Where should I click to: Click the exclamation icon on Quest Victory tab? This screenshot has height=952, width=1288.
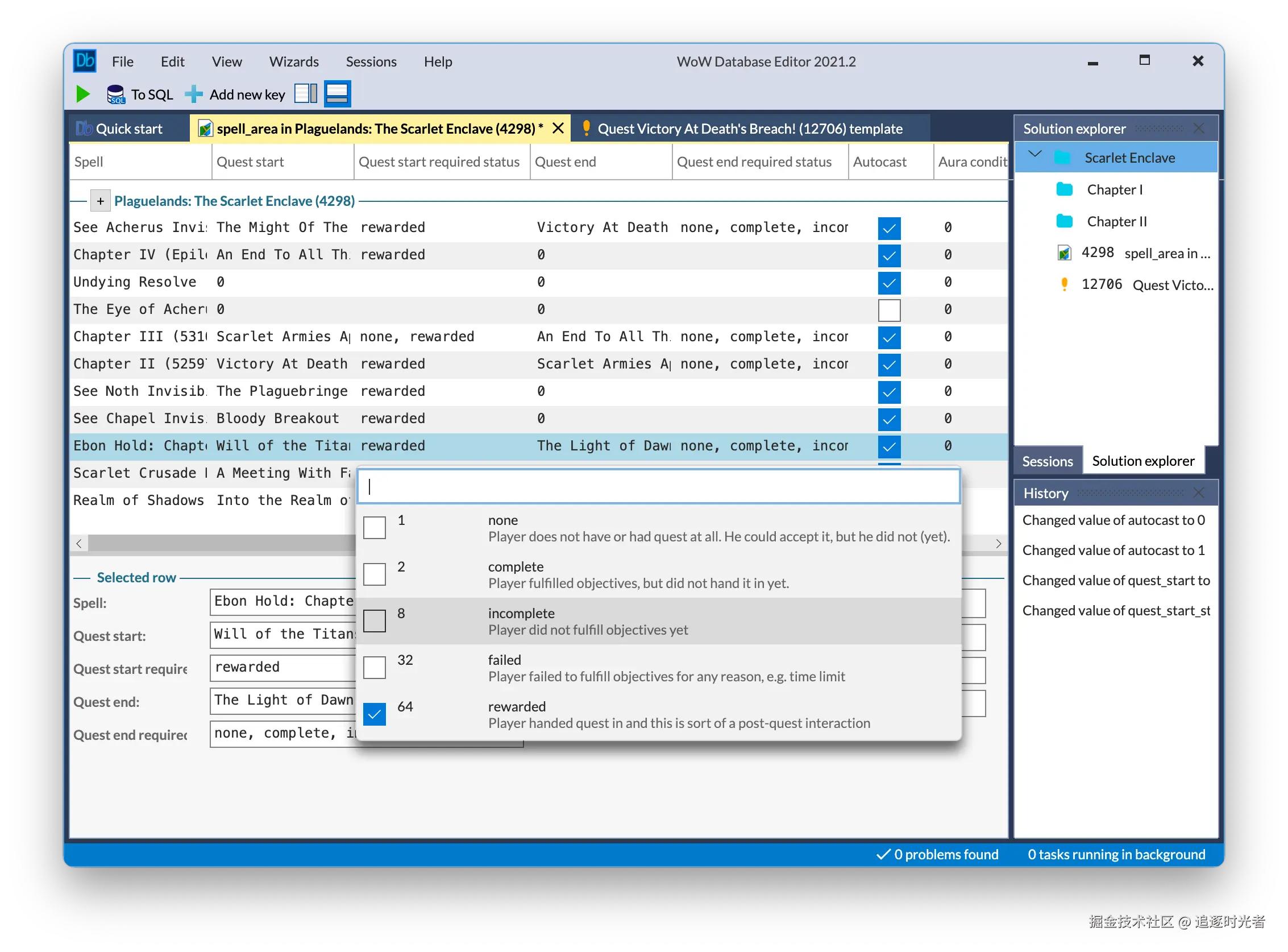click(x=587, y=128)
